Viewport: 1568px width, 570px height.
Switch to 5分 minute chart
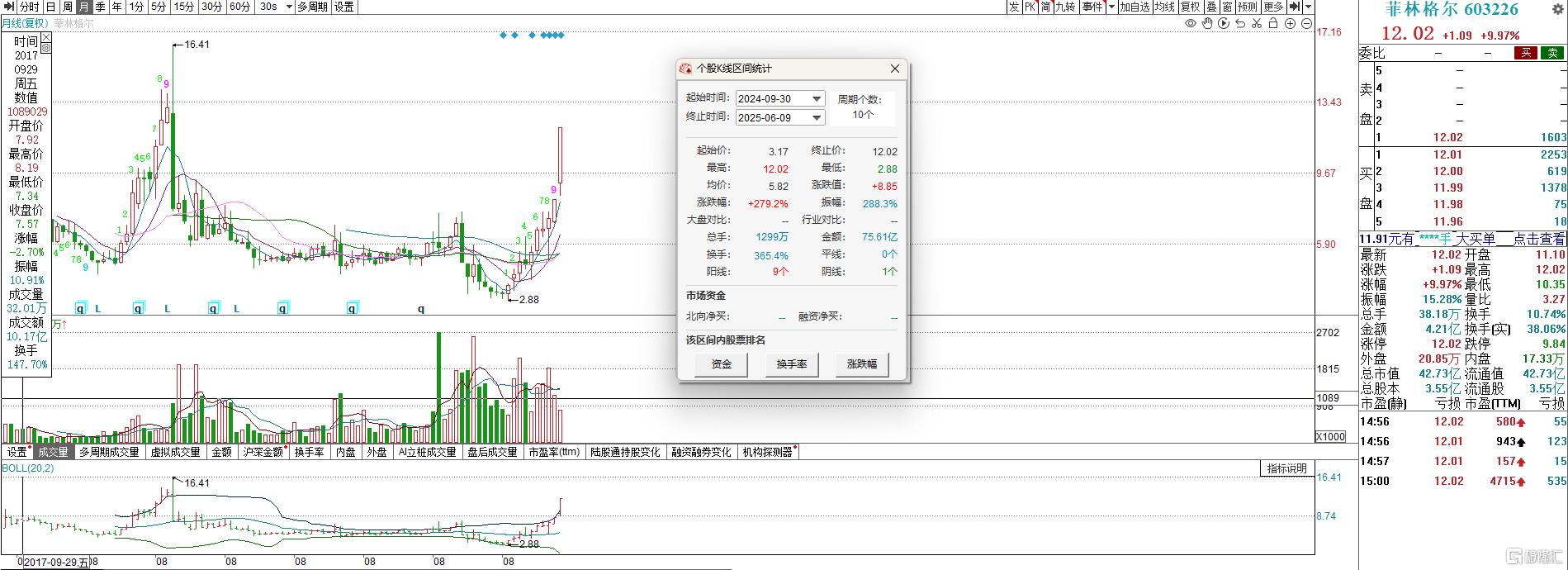159,7
